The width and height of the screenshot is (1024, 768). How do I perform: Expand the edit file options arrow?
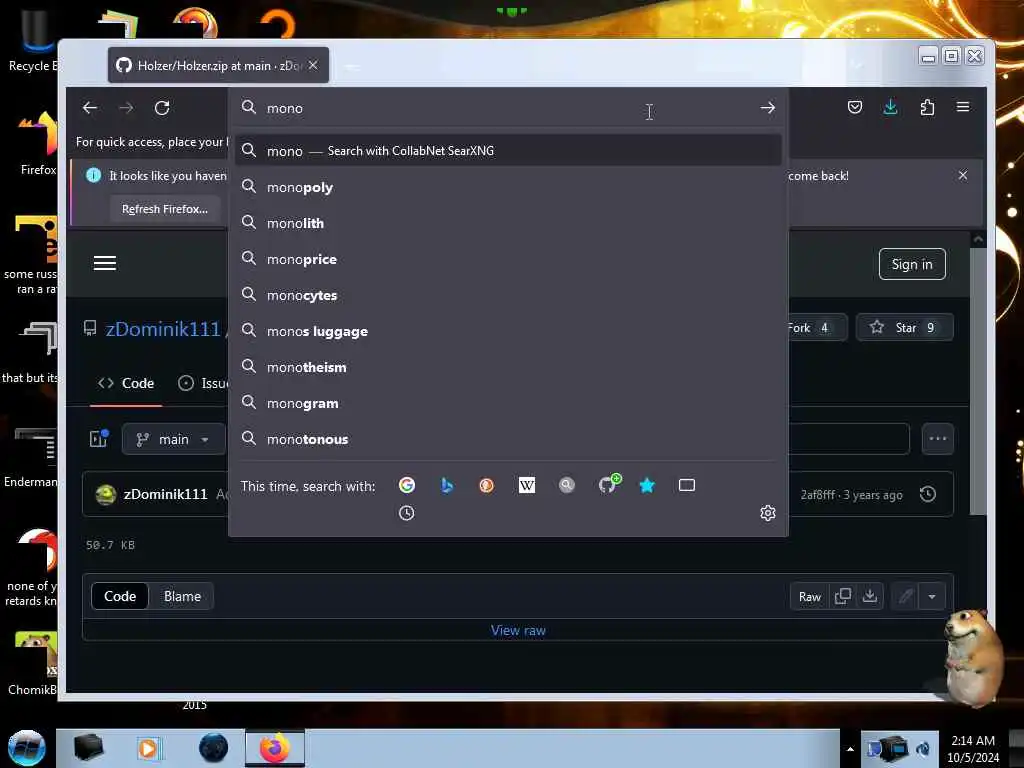tap(931, 596)
